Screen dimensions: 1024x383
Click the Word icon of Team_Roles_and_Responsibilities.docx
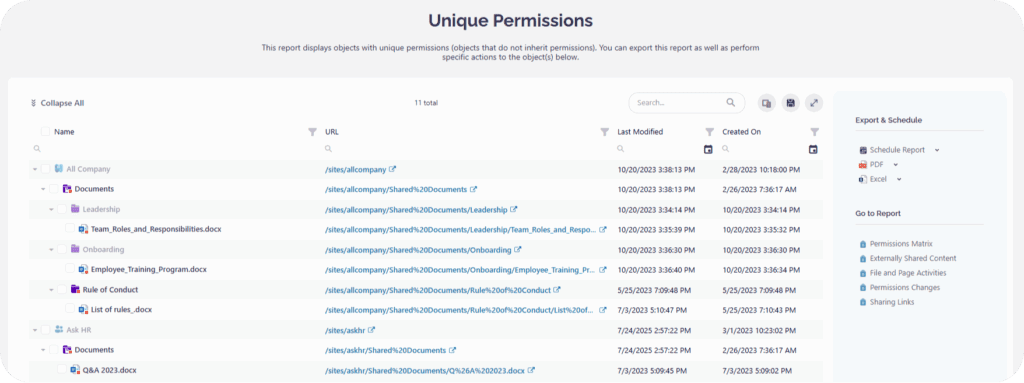pyautogui.click(x=84, y=229)
